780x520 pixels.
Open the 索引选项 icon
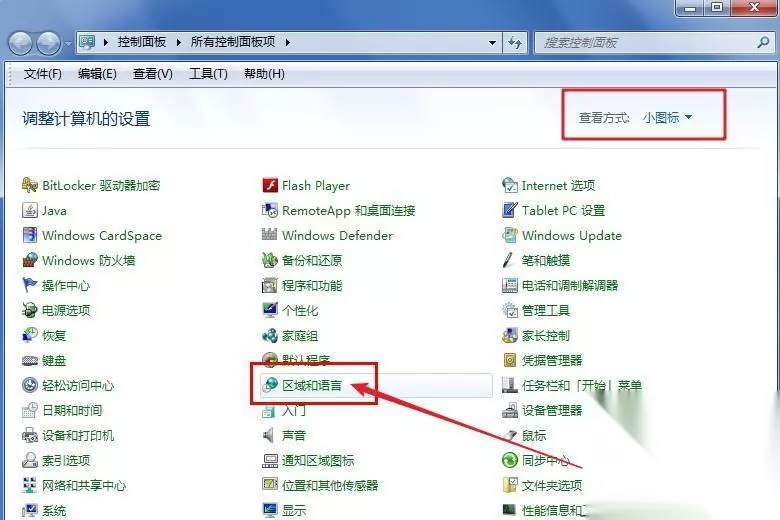pos(30,460)
